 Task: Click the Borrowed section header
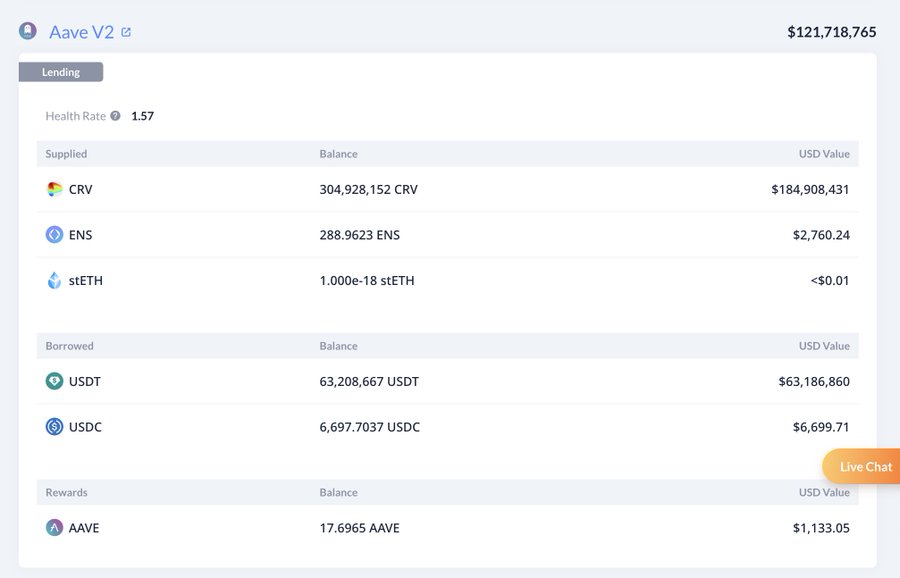pyautogui.click(x=69, y=346)
